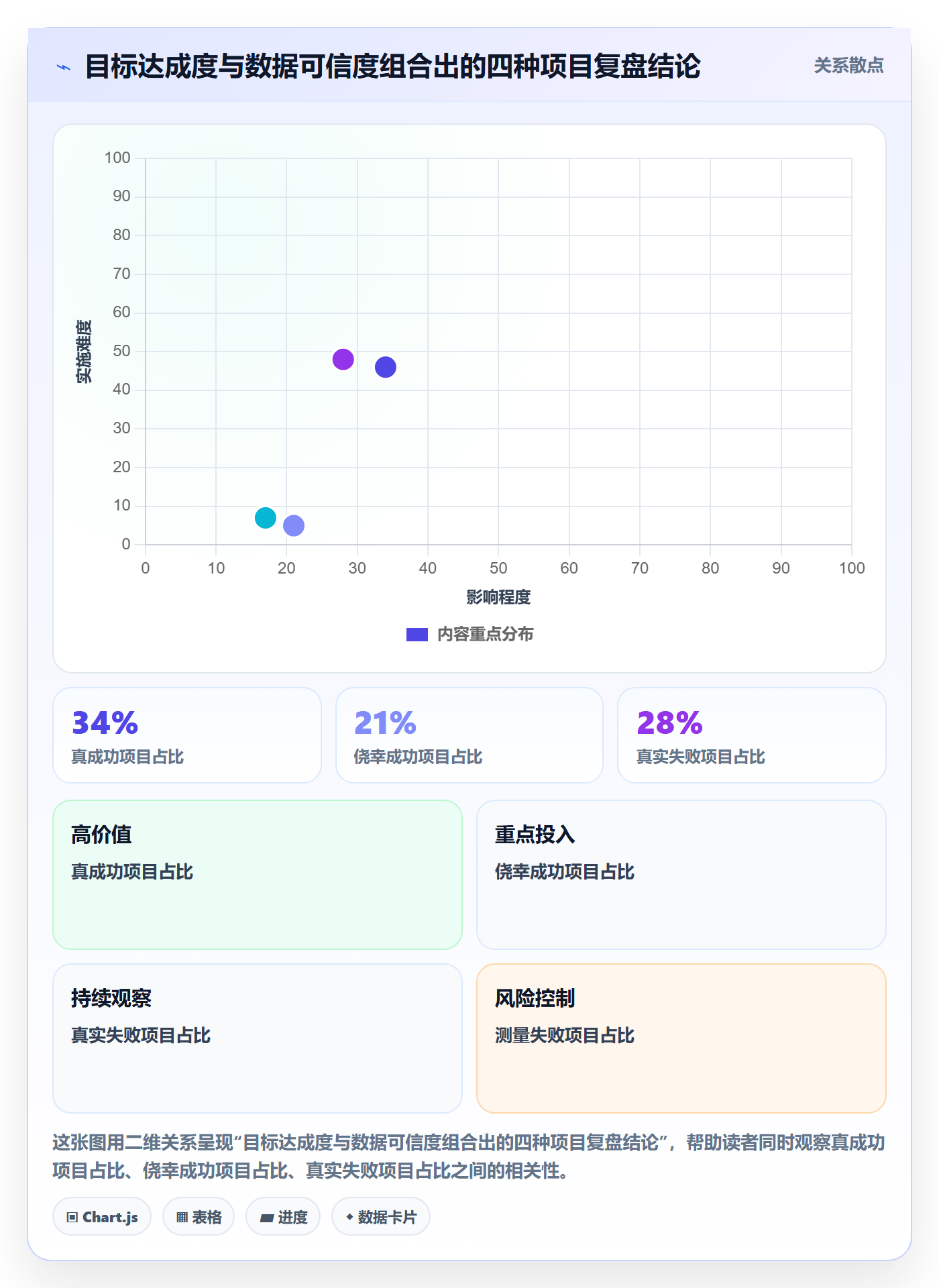Click the 进度 tag chip

pyautogui.click(x=283, y=1216)
